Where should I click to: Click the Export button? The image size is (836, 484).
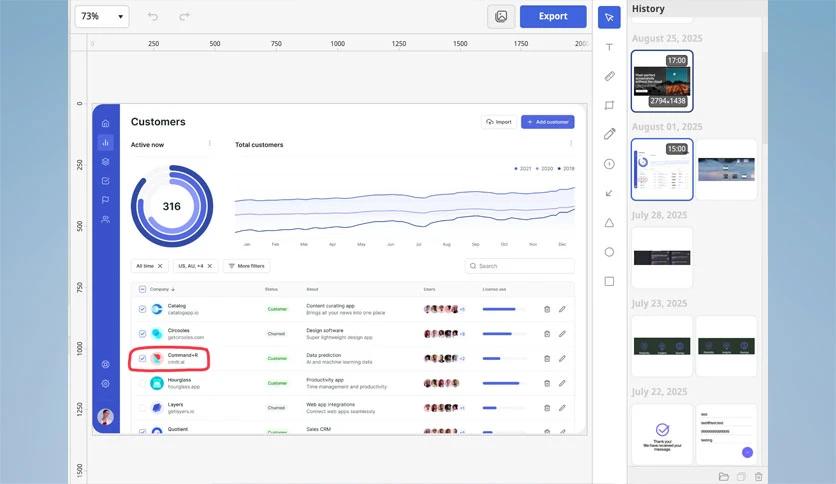[x=553, y=17]
